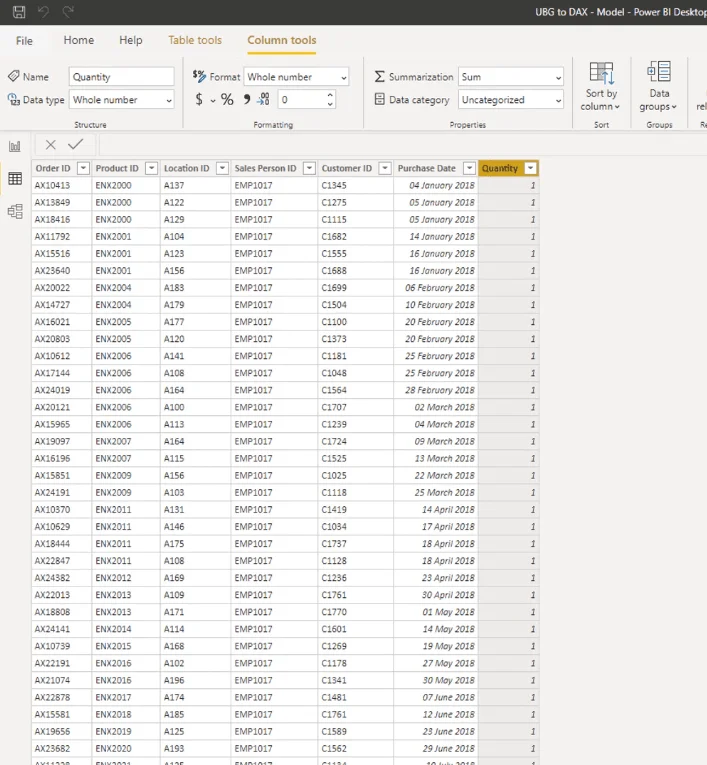707x765 pixels.
Task: Open the Help tab
Action: point(131,40)
